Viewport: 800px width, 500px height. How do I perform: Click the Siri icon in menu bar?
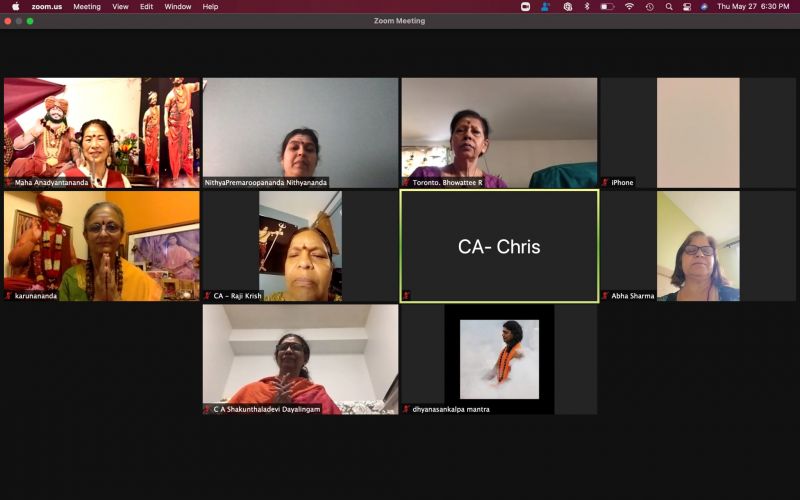tap(704, 6)
